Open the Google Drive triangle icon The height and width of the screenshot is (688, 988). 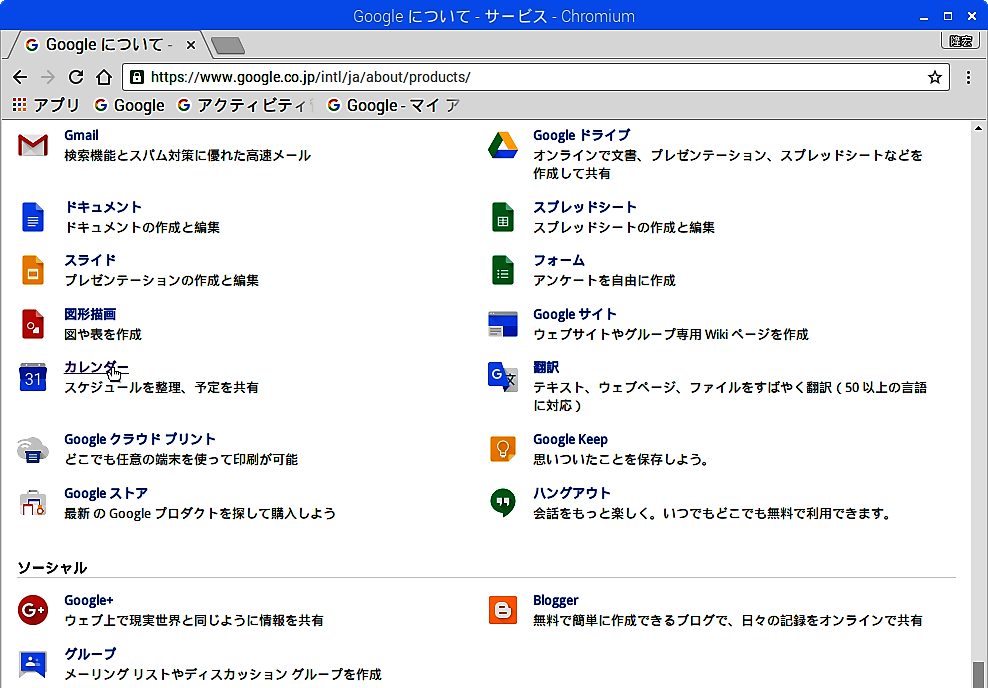click(502, 146)
